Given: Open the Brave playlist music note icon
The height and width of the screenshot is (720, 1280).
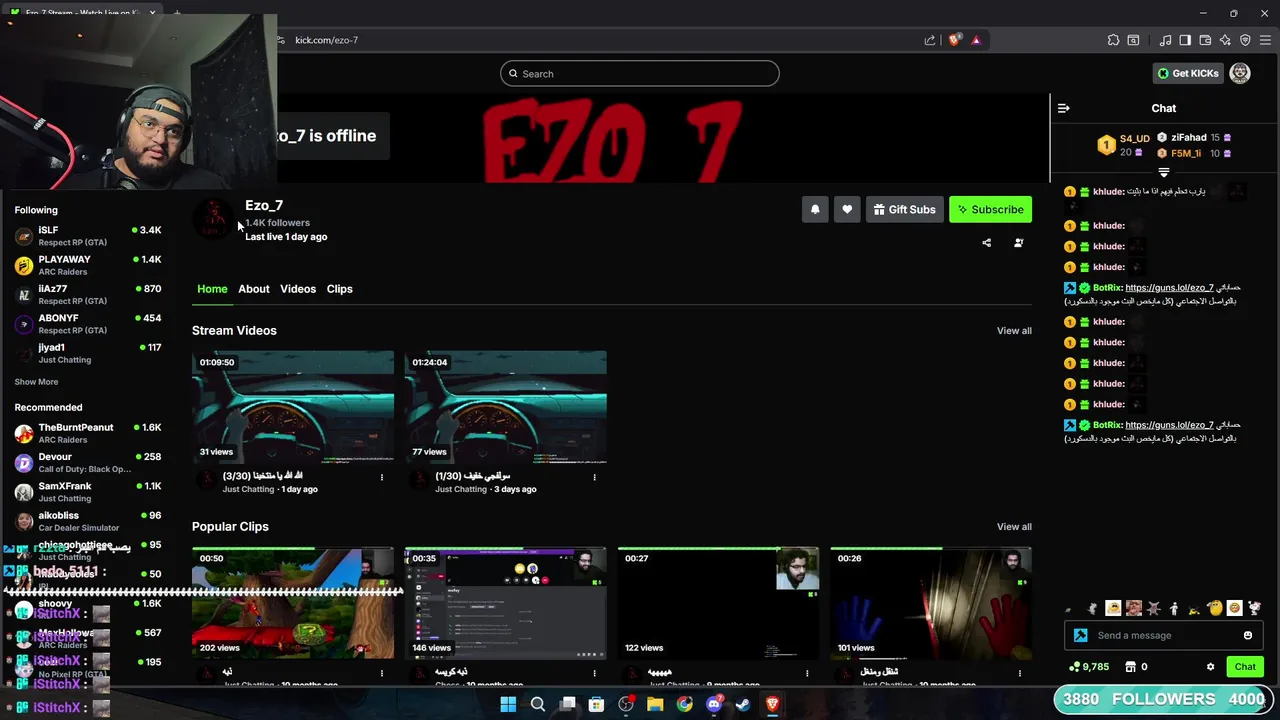Looking at the screenshot, I should 1165,40.
